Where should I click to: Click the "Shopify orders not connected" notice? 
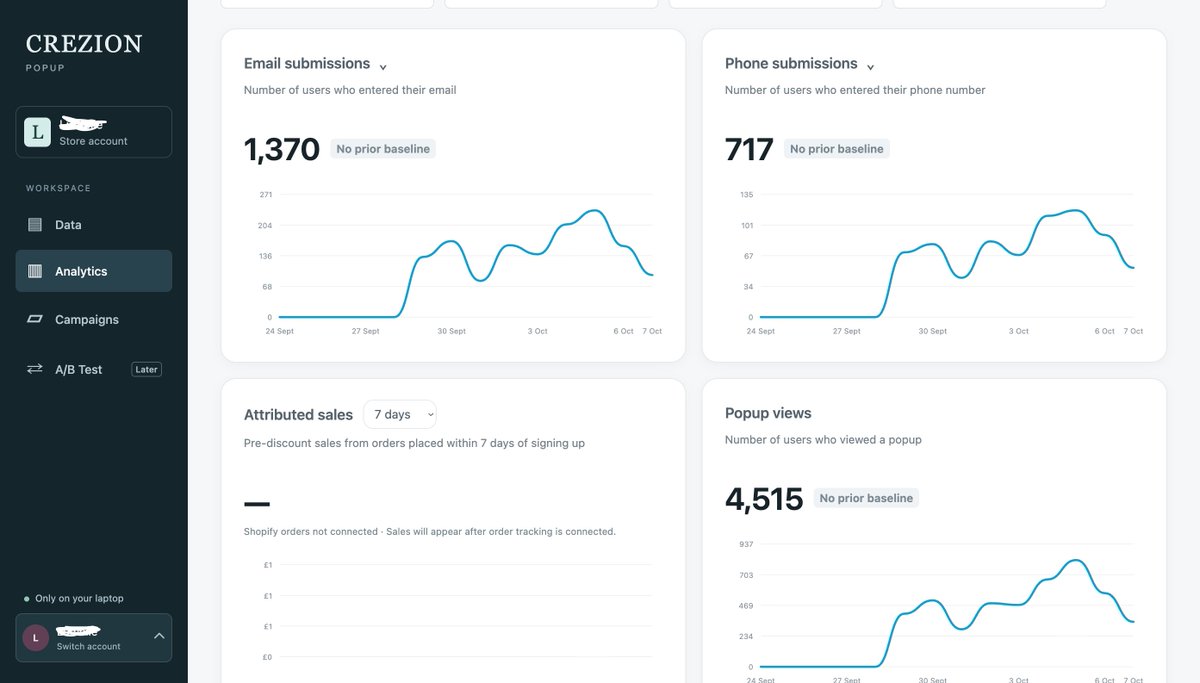click(x=430, y=532)
